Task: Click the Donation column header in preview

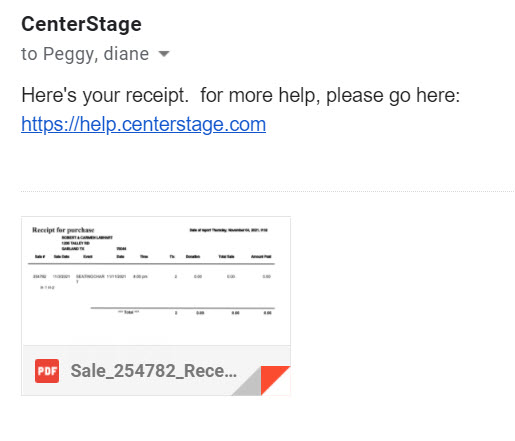Action: tap(193, 257)
